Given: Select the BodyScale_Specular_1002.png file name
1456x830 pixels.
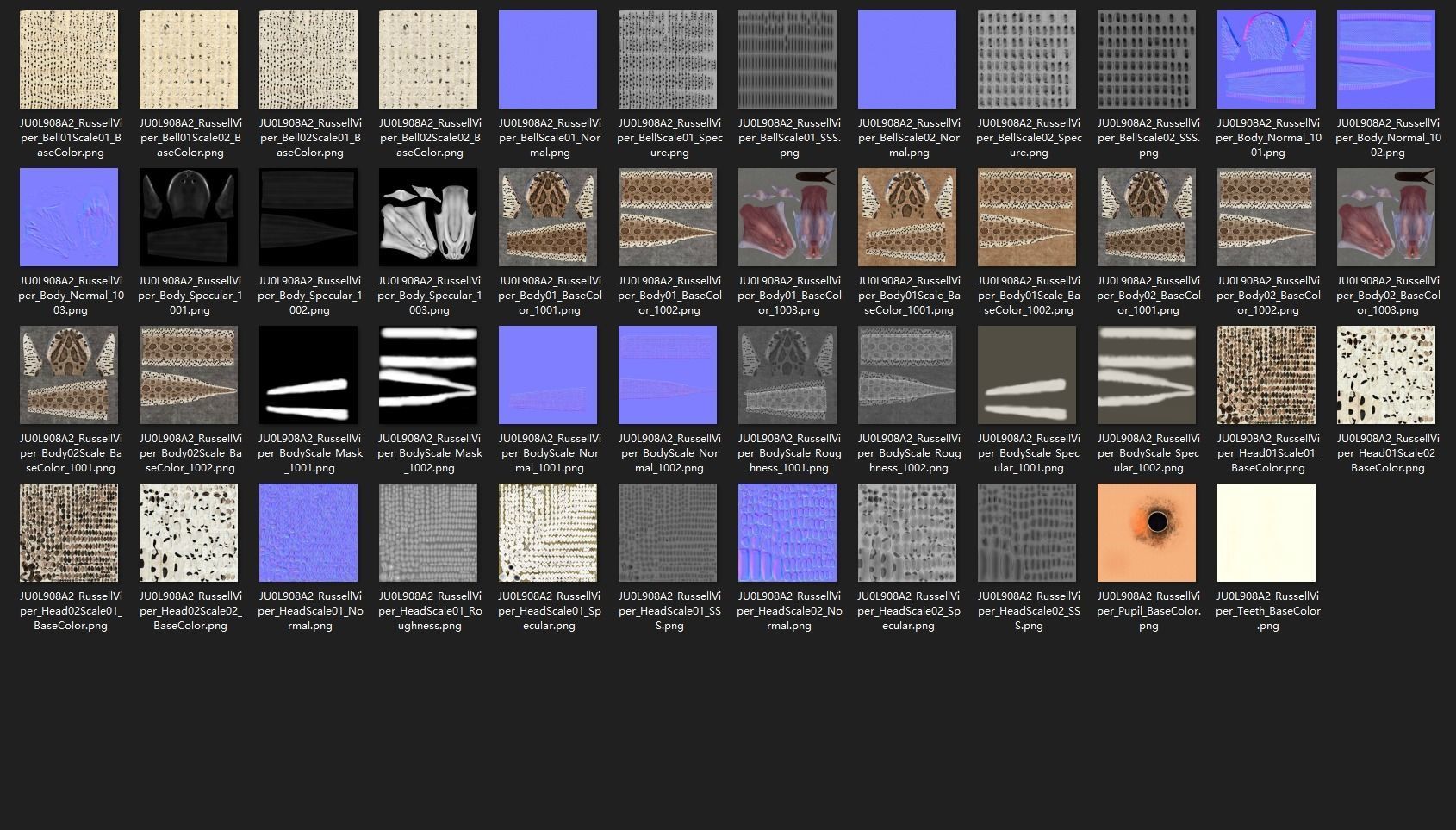Looking at the screenshot, I should (x=1147, y=453).
